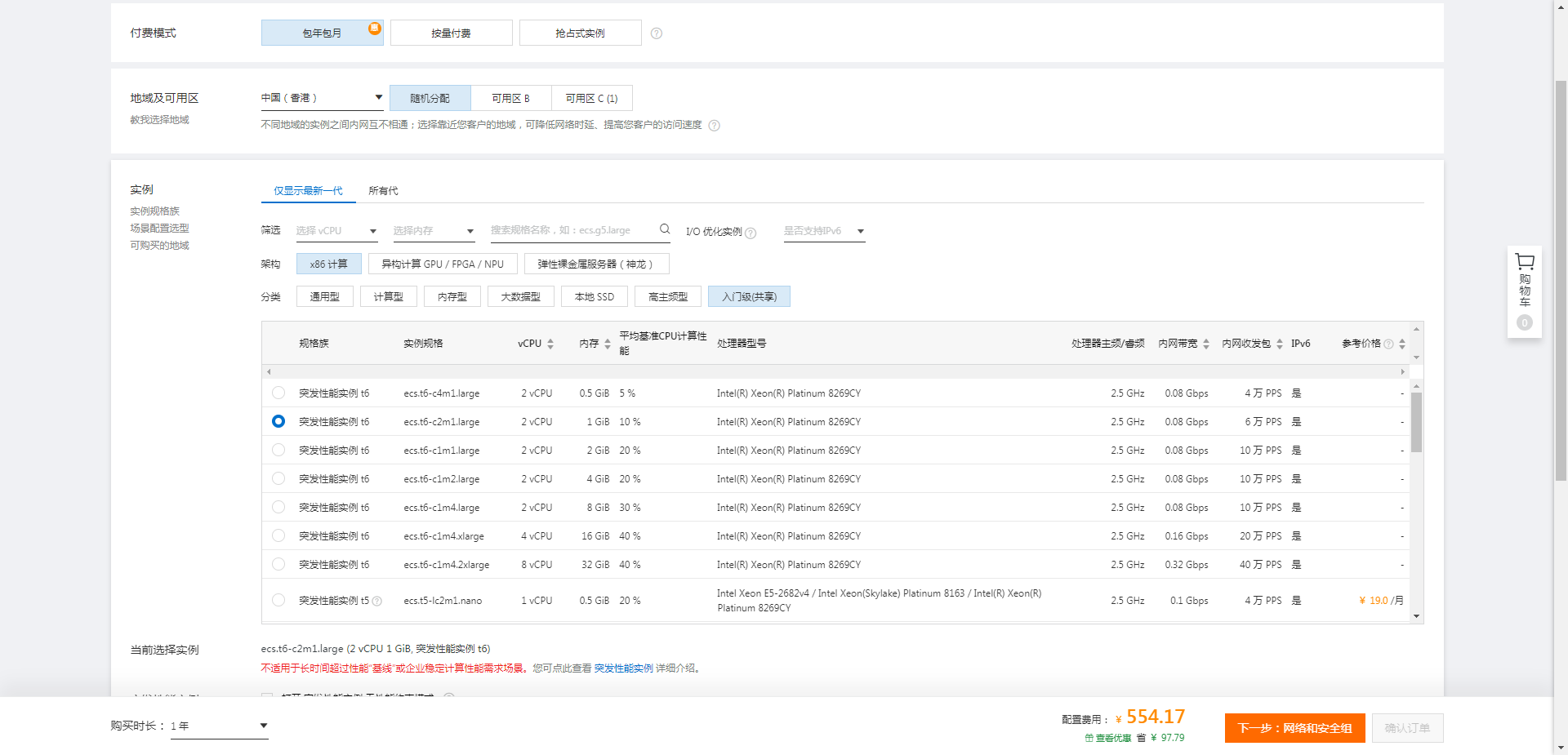Open the 购买时长 1 年 dropdown
This screenshot has height=755, width=1568.
(x=219, y=726)
